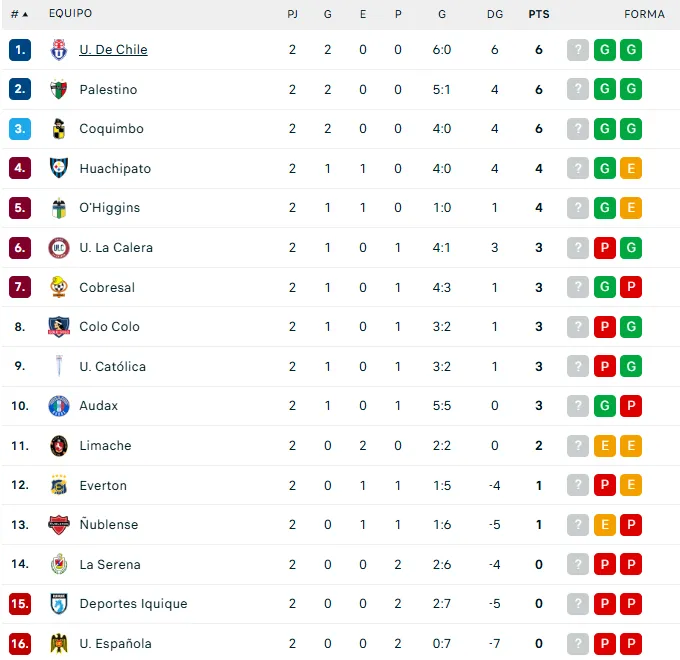
Task: Click Huachipato's orange E draw badge
Action: click(x=631, y=169)
